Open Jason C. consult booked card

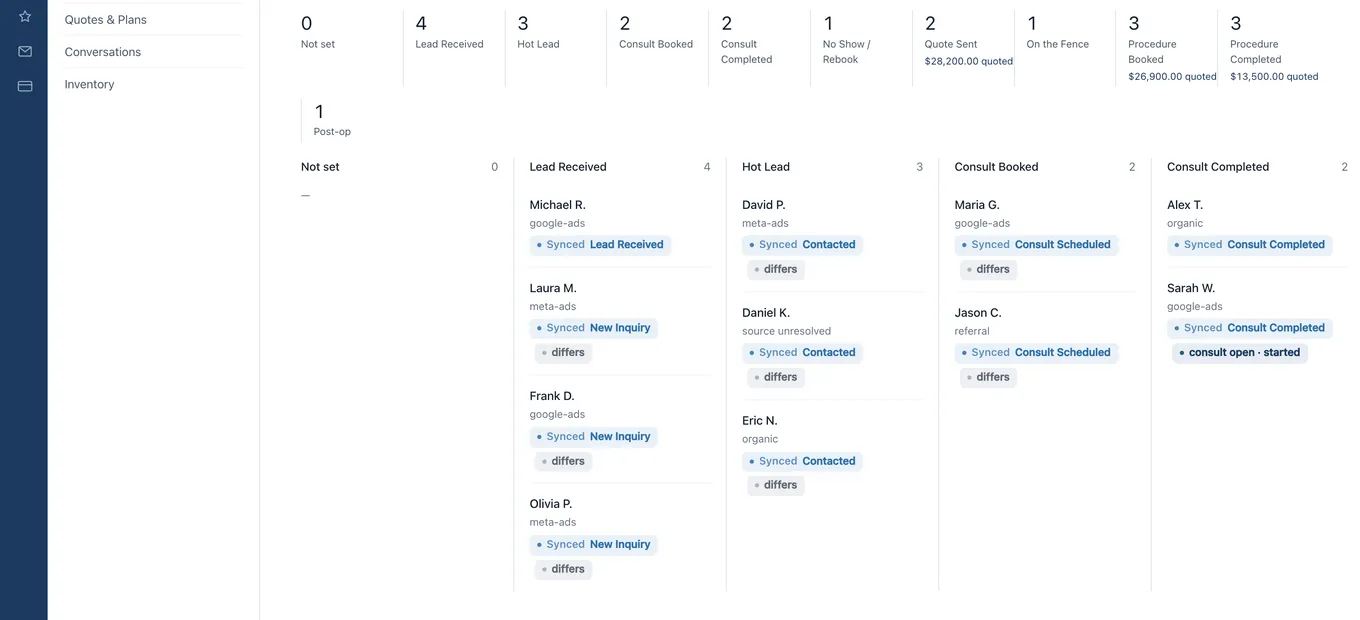click(x=1045, y=345)
